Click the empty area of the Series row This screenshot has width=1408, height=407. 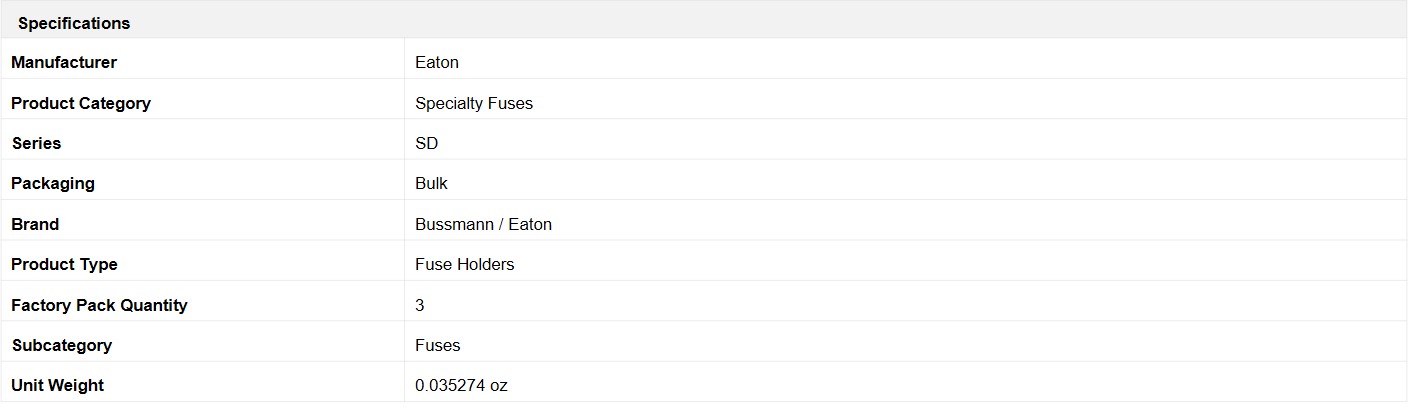pos(920,143)
